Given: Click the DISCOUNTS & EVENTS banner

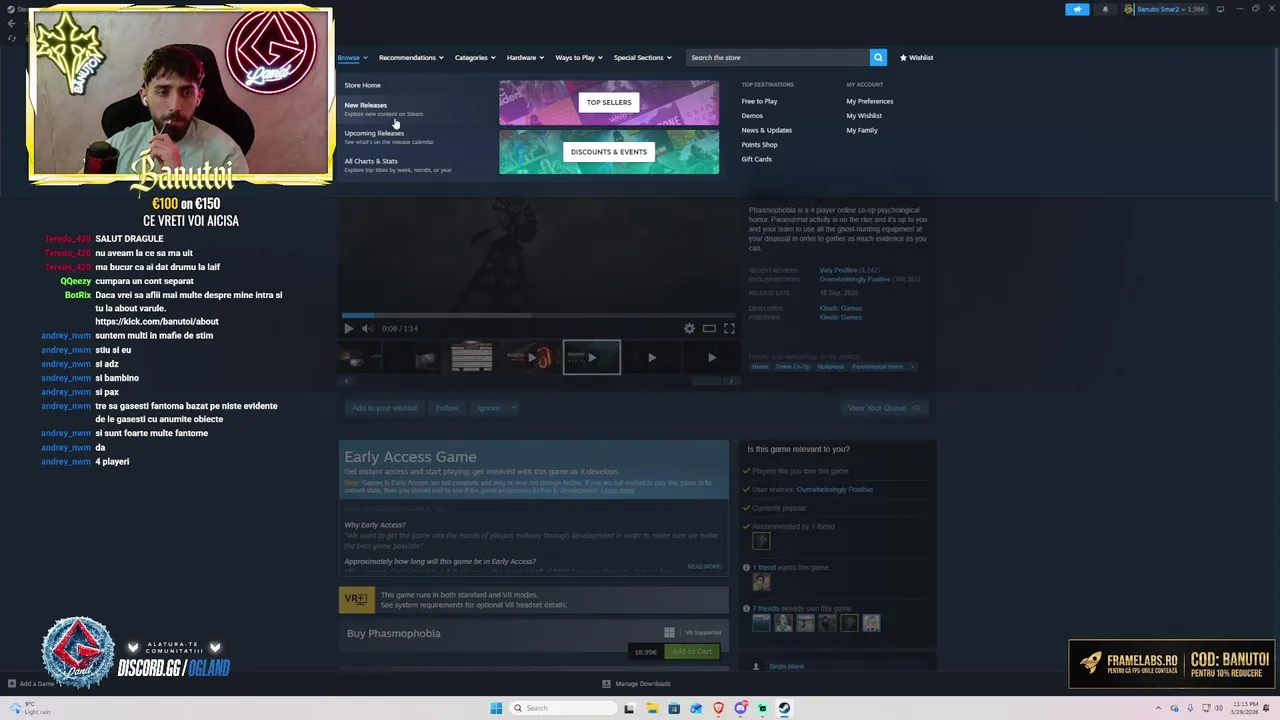Looking at the screenshot, I should pyautogui.click(x=609, y=152).
